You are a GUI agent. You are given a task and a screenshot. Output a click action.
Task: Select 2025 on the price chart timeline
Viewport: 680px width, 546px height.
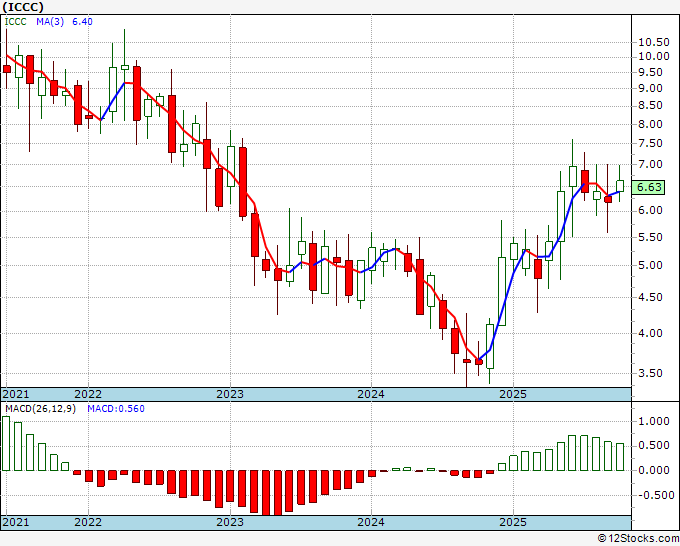click(512, 394)
